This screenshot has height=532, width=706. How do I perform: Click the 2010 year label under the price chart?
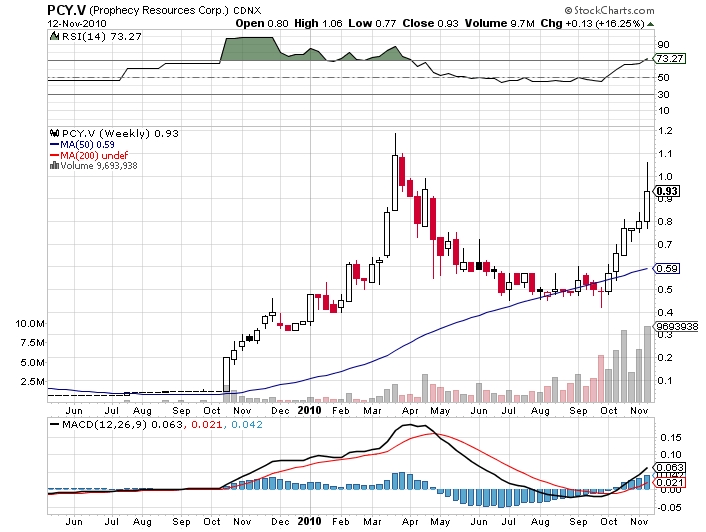click(310, 410)
